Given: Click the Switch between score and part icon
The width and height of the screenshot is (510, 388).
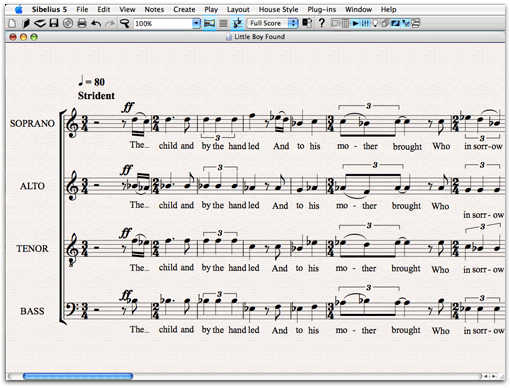Looking at the screenshot, I should click(307, 23).
